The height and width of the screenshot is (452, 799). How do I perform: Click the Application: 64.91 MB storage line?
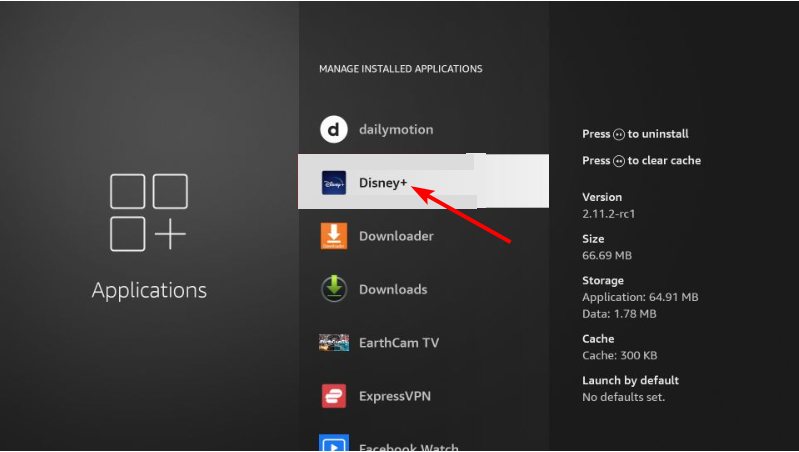pos(640,297)
